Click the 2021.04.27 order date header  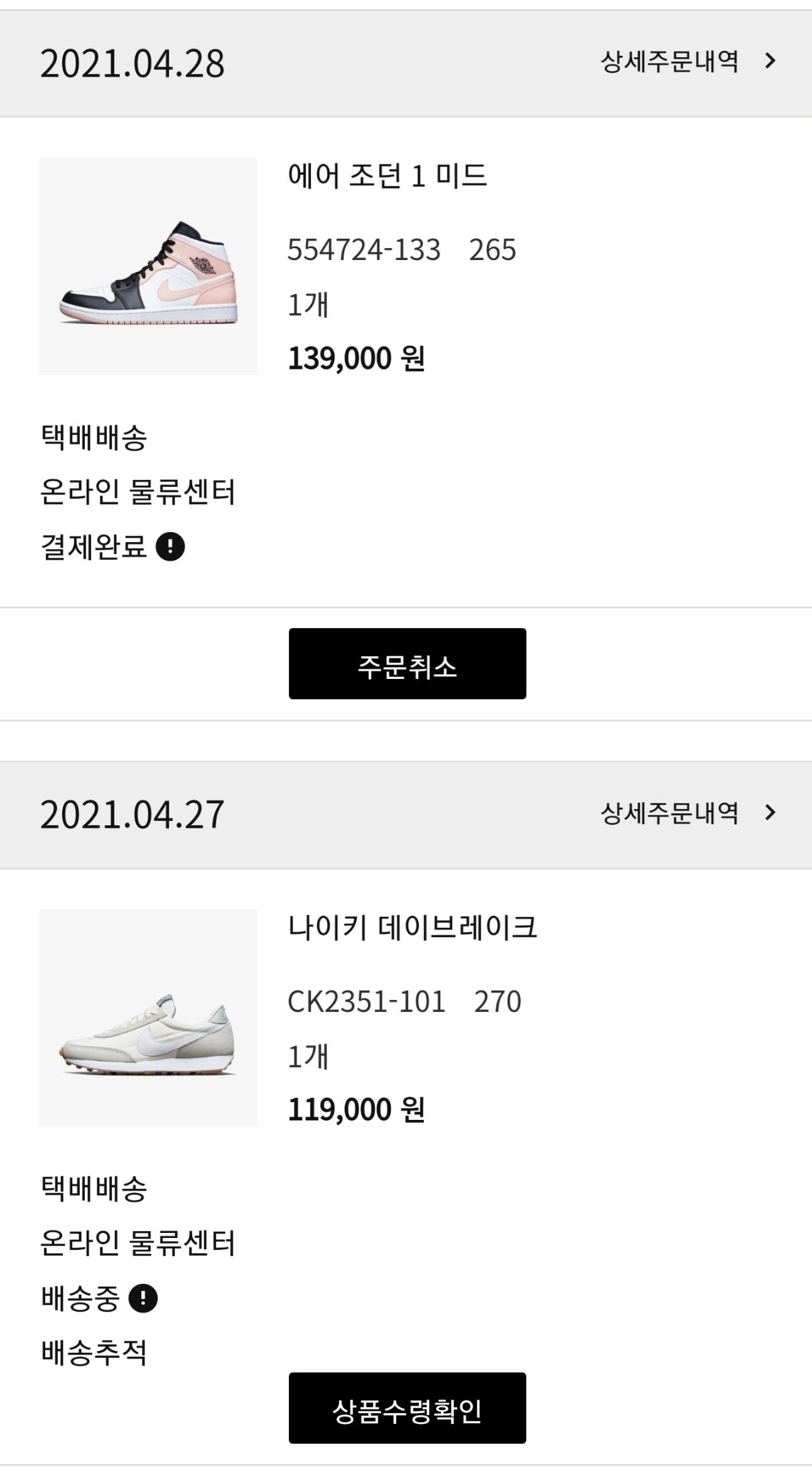coord(133,815)
